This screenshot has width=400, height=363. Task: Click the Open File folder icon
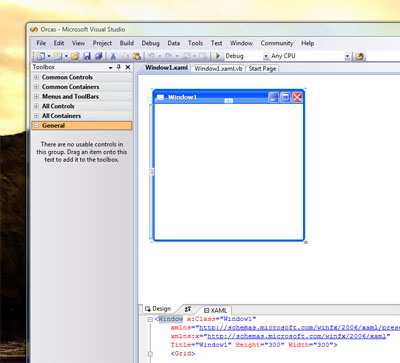(x=75, y=56)
